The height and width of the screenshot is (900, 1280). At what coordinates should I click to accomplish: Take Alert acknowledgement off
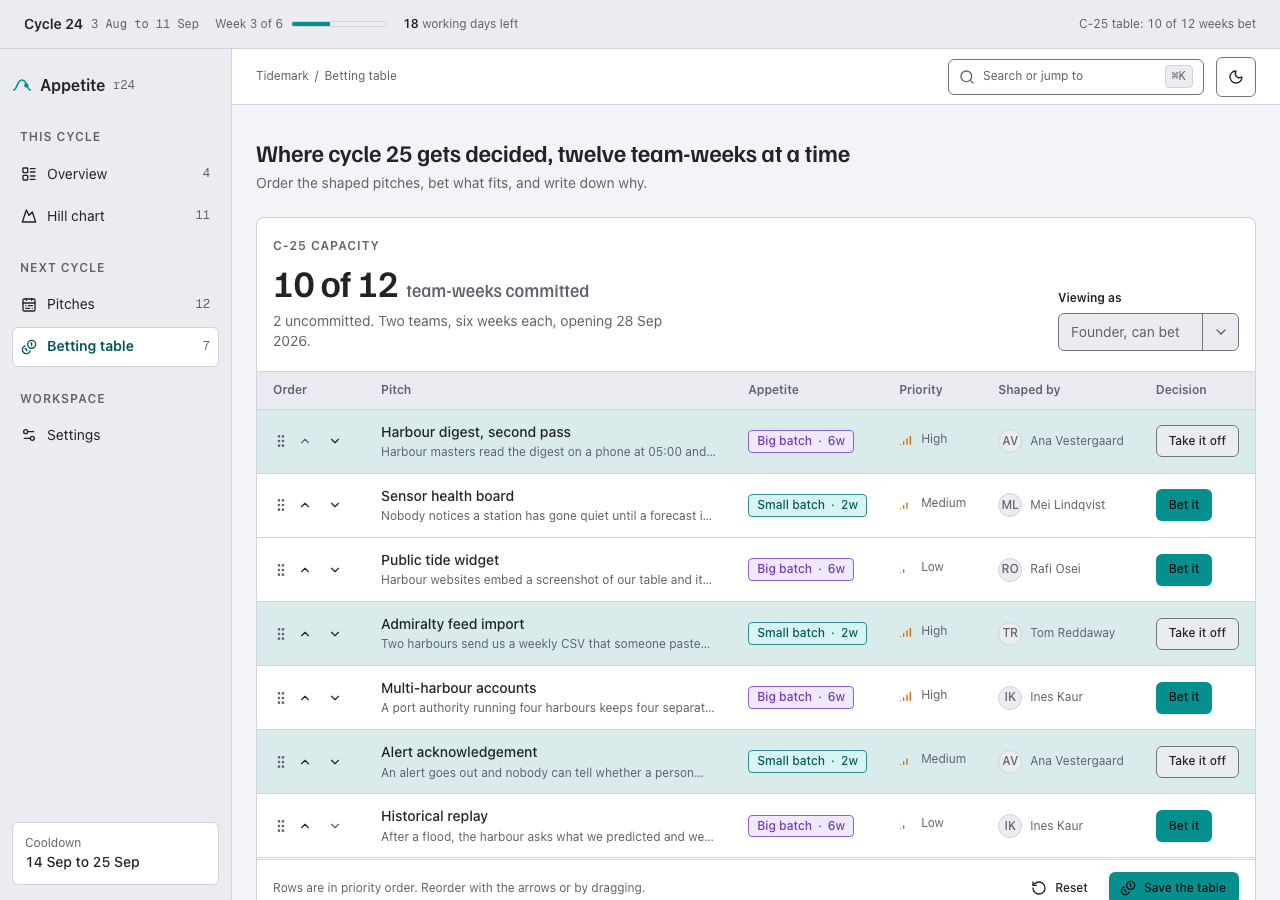[1197, 761]
